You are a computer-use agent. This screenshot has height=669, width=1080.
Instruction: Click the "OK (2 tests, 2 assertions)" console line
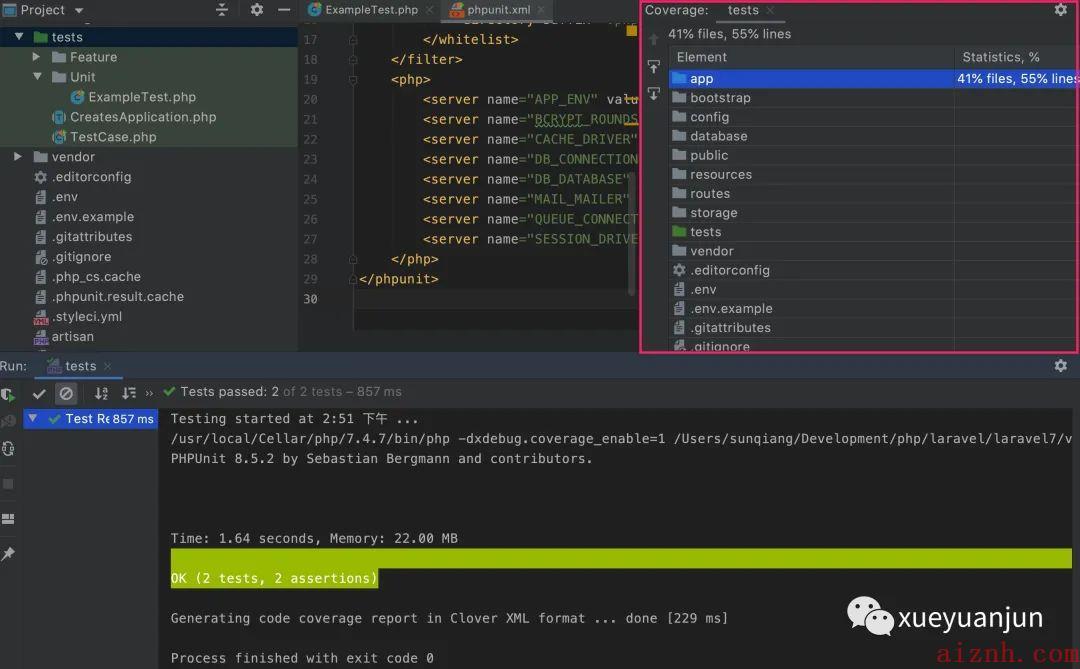(x=274, y=578)
